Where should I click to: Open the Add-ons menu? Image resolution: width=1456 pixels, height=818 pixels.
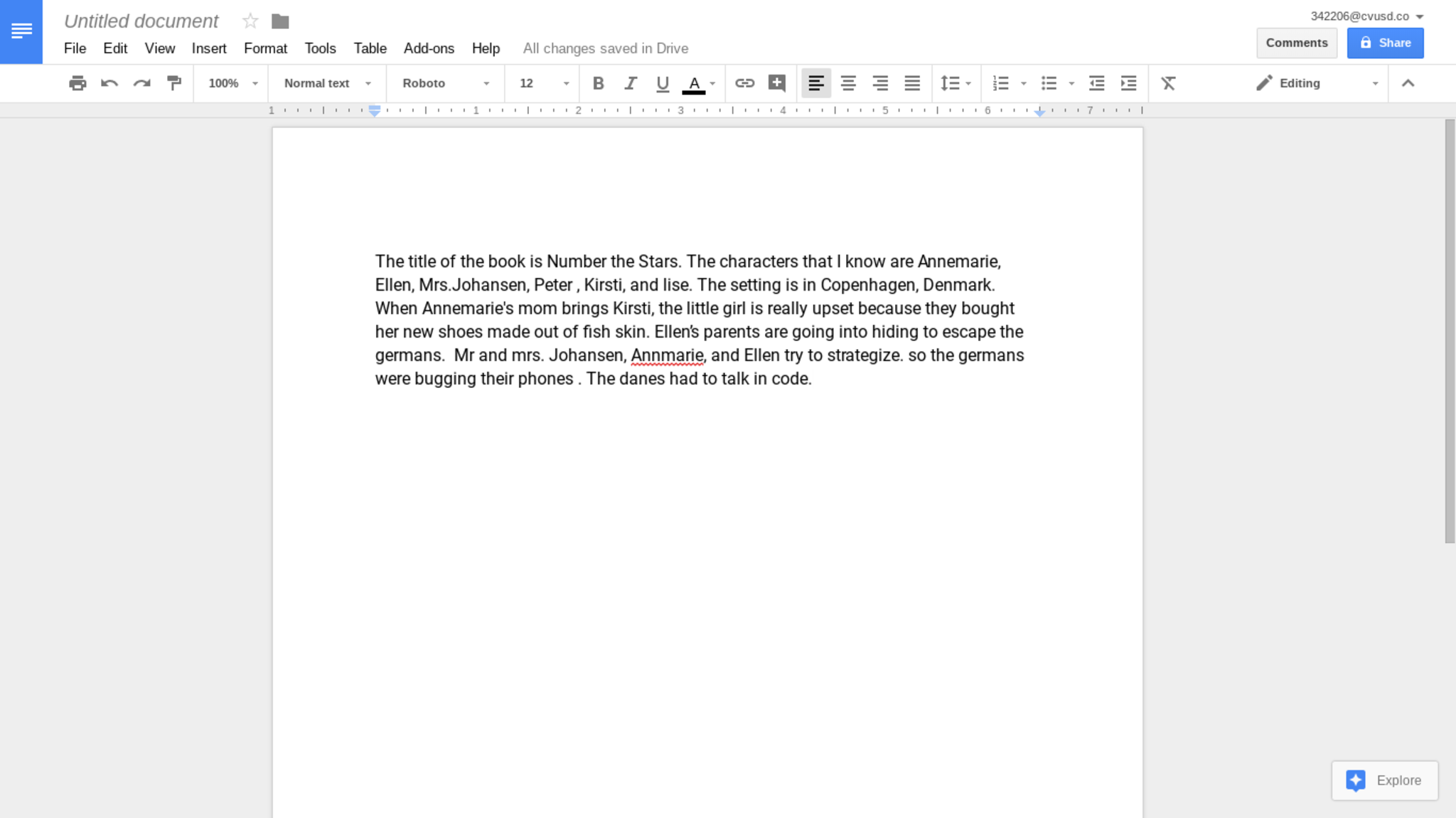[429, 48]
